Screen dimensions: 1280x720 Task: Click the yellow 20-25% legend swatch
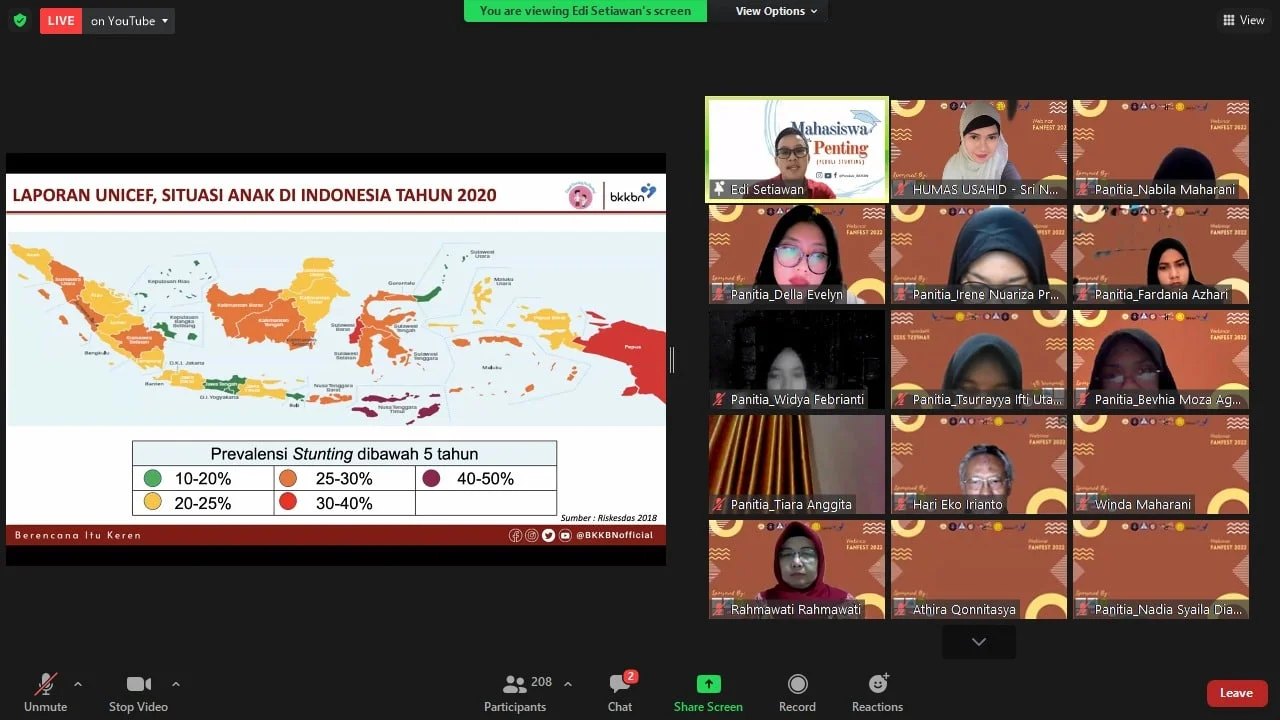(153, 503)
